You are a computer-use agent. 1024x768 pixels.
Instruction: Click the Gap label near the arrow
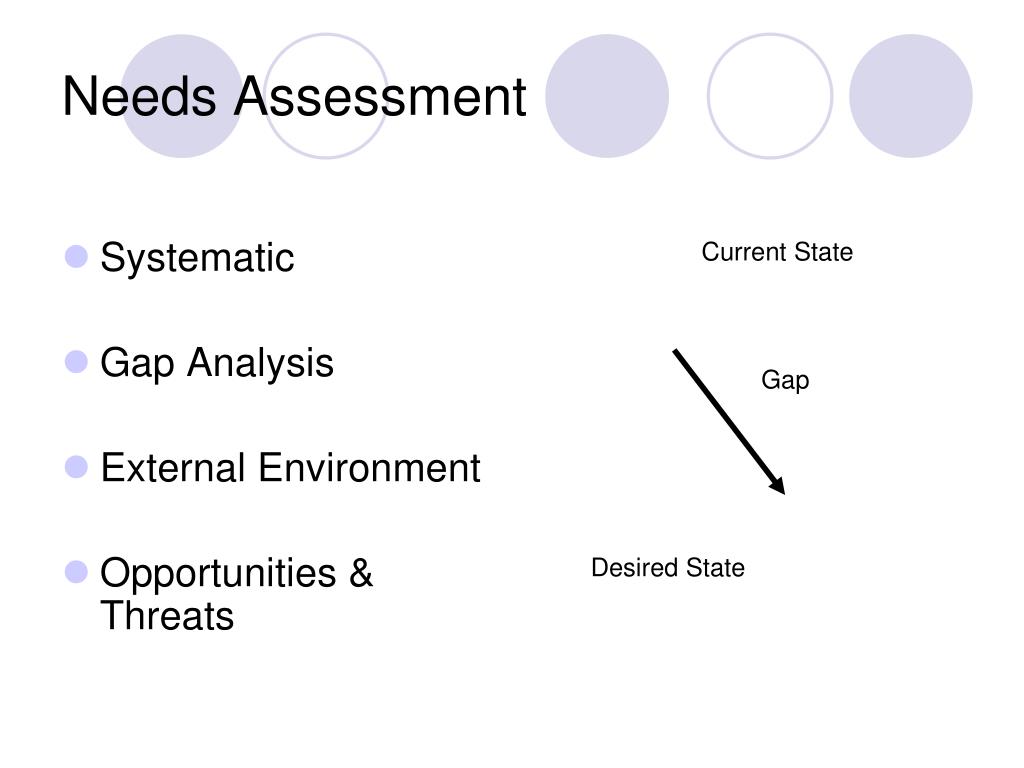(785, 380)
